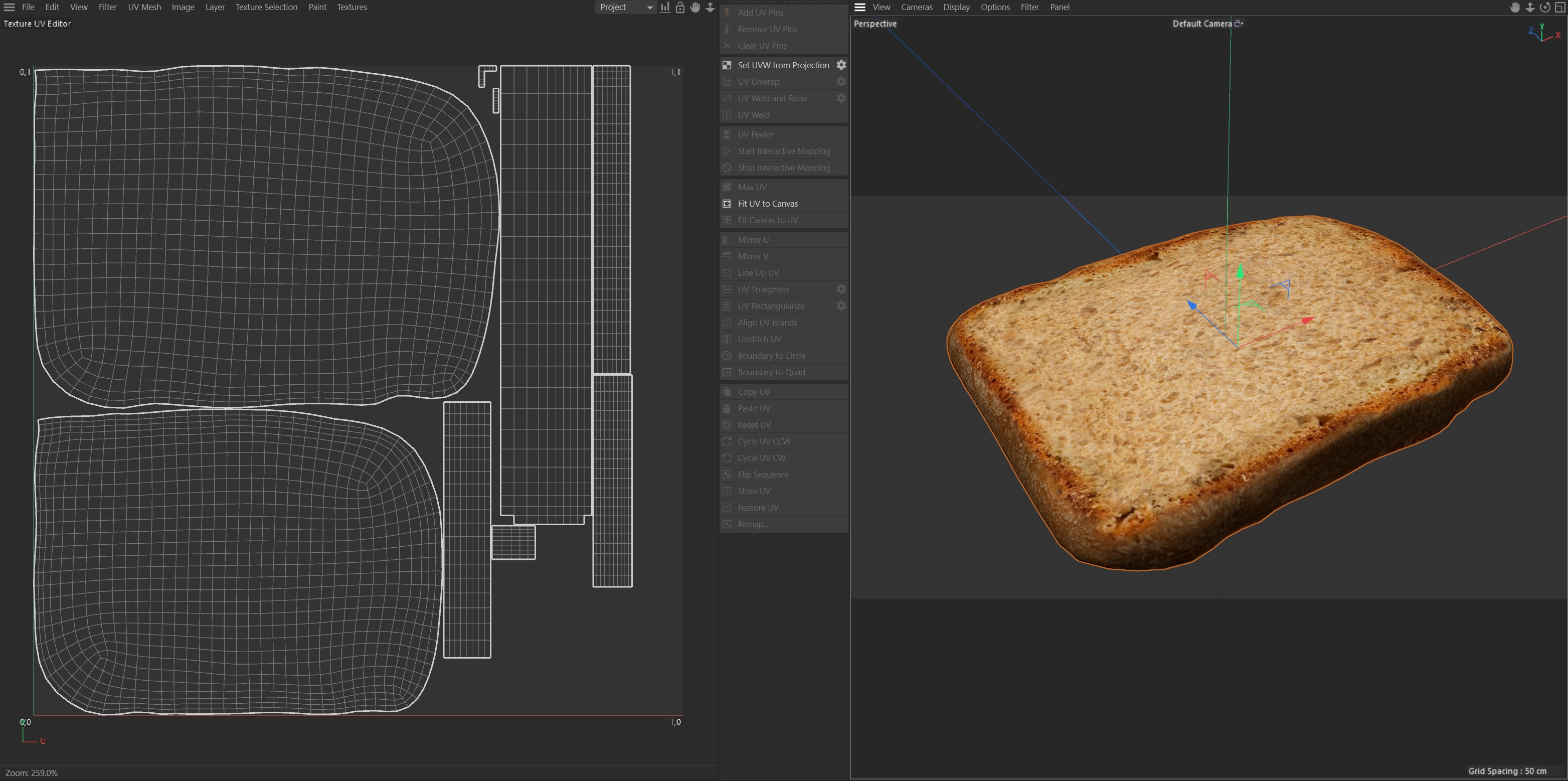1568x781 pixels.
Task: Open the Display menu in viewport
Action: click(956, 8)
